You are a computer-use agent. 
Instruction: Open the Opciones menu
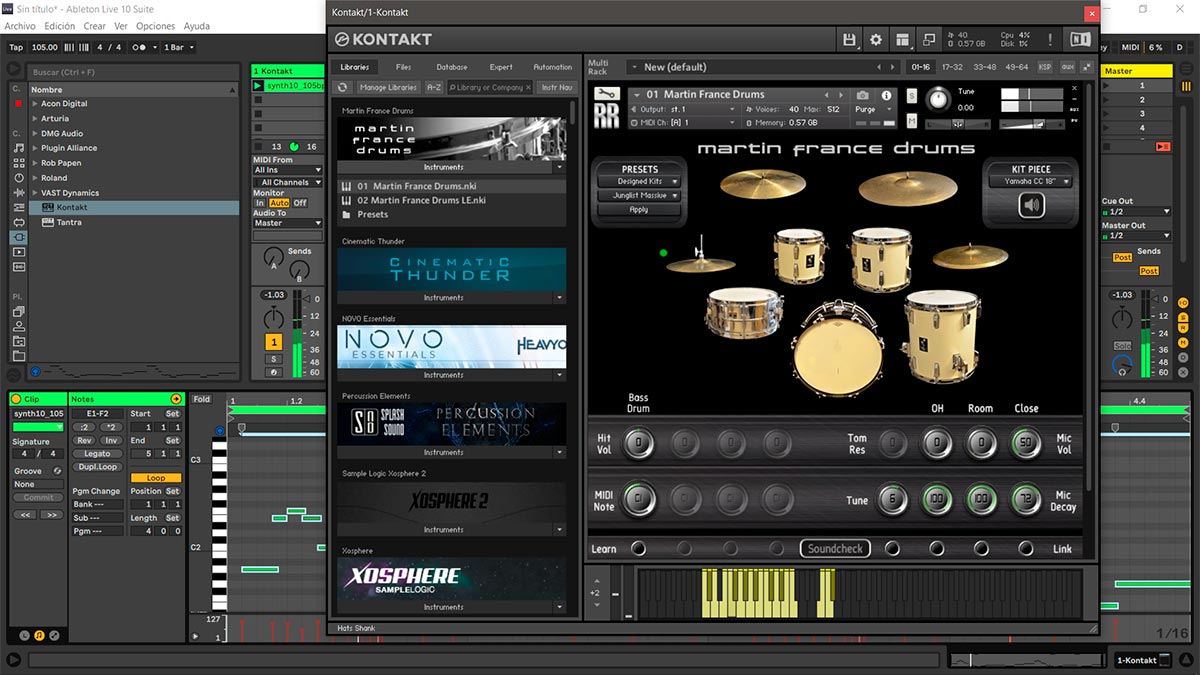click(155, 26)
